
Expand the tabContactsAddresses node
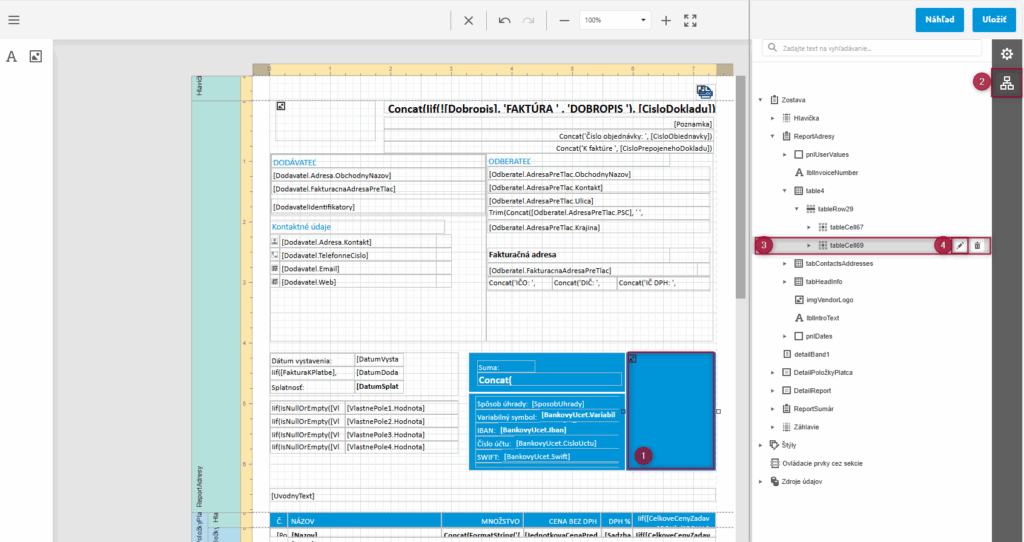785,263
